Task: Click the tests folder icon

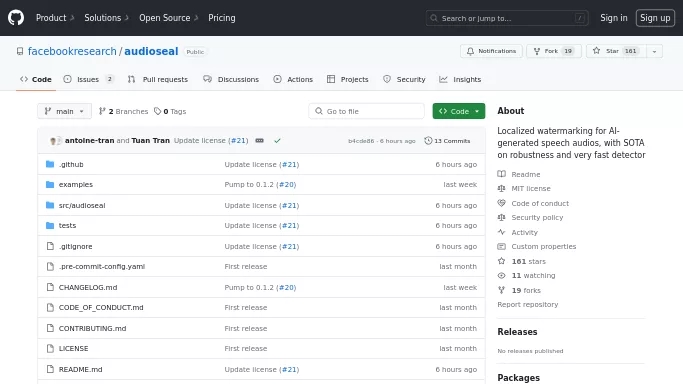Action: pyautogui.click(x=50, y=226)
